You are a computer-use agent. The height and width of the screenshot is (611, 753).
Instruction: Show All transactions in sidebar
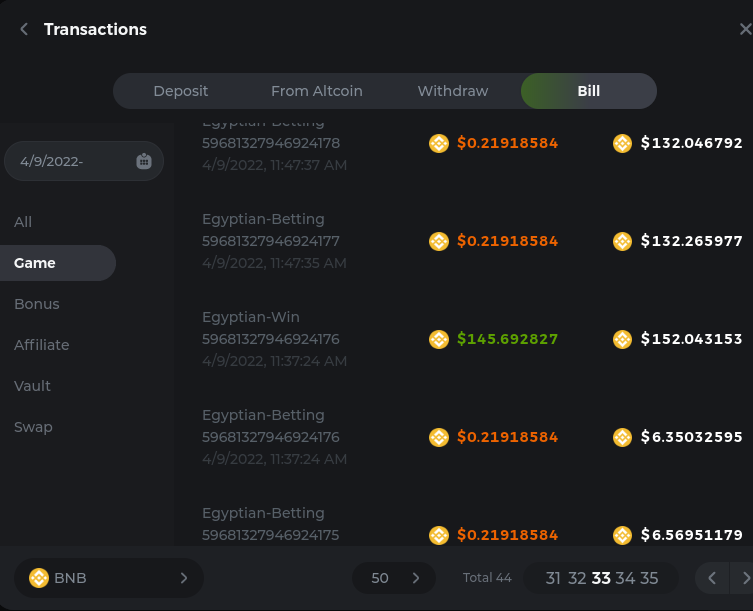click(23, 222)
